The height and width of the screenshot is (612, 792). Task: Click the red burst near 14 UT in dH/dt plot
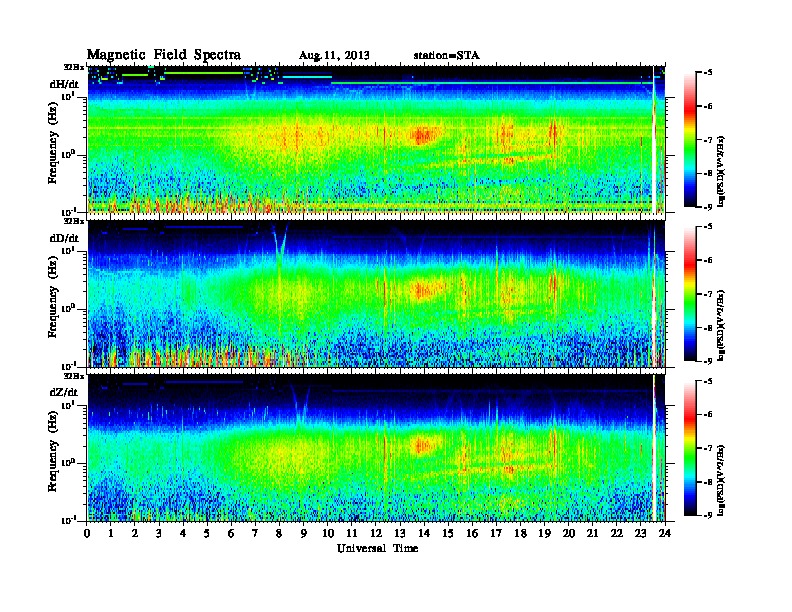[x=423, y=135]
